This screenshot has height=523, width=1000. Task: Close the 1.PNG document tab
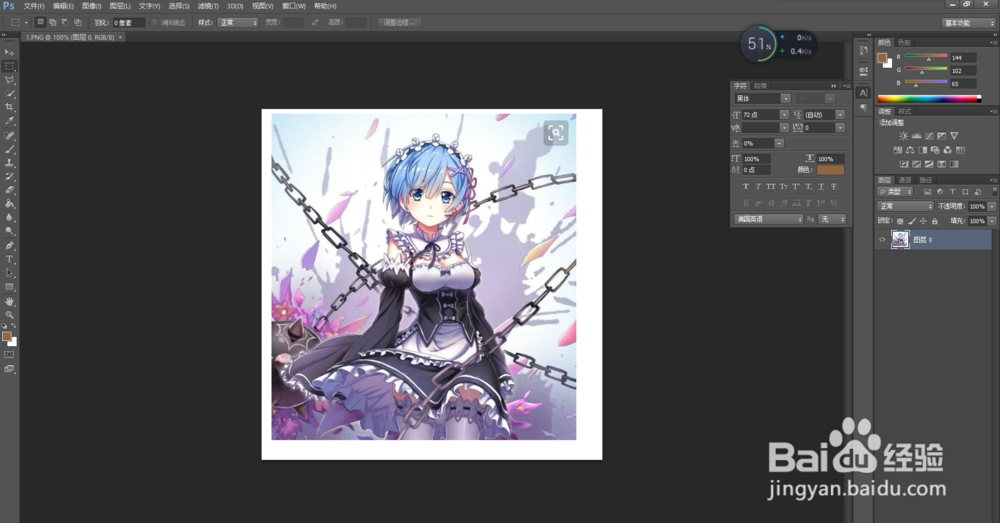(121, 37)
